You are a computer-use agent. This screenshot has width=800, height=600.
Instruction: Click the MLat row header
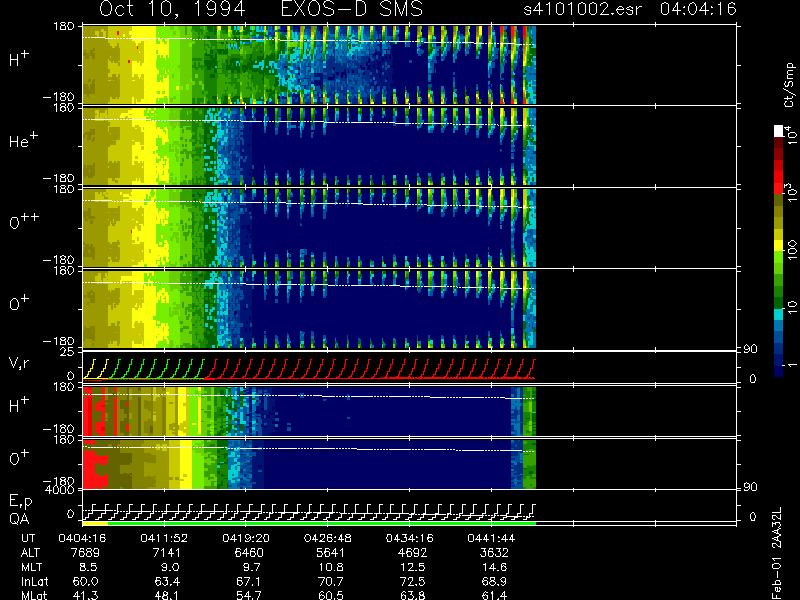tap(34, 595)
